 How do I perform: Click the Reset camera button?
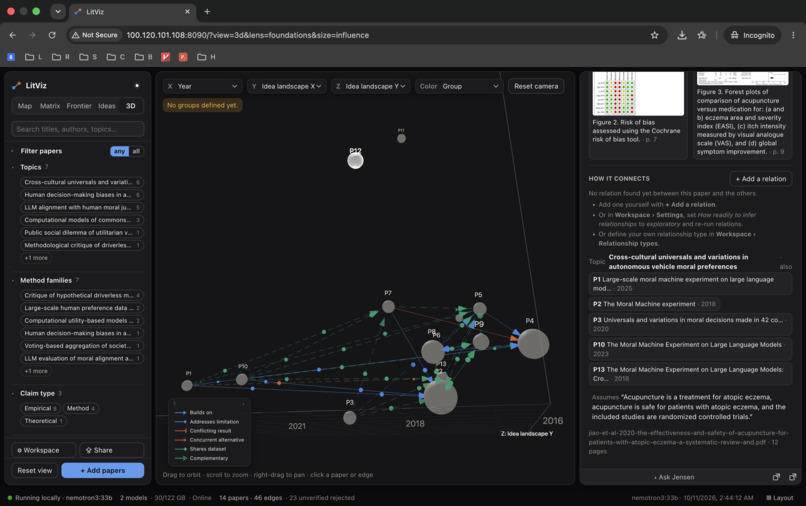pyautogui.click(x=536, y=86)
